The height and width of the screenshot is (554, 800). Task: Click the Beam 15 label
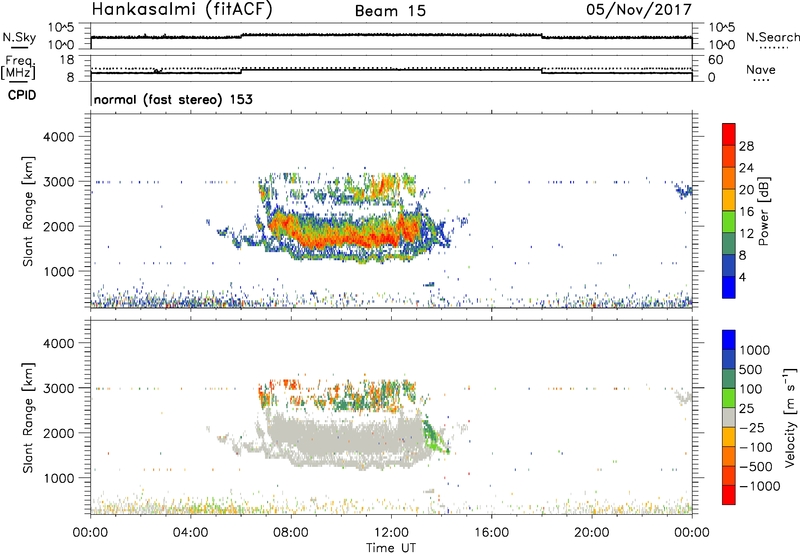[390, 11]
